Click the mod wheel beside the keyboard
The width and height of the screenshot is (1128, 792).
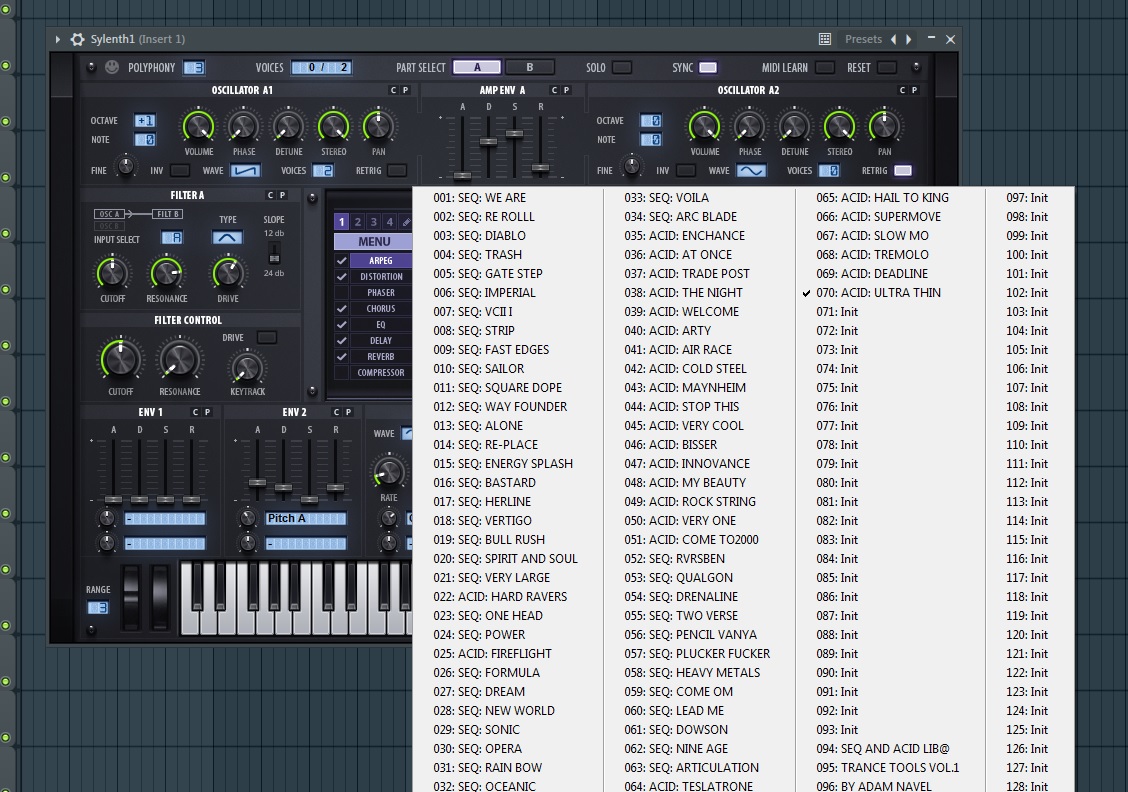point(160,597)
